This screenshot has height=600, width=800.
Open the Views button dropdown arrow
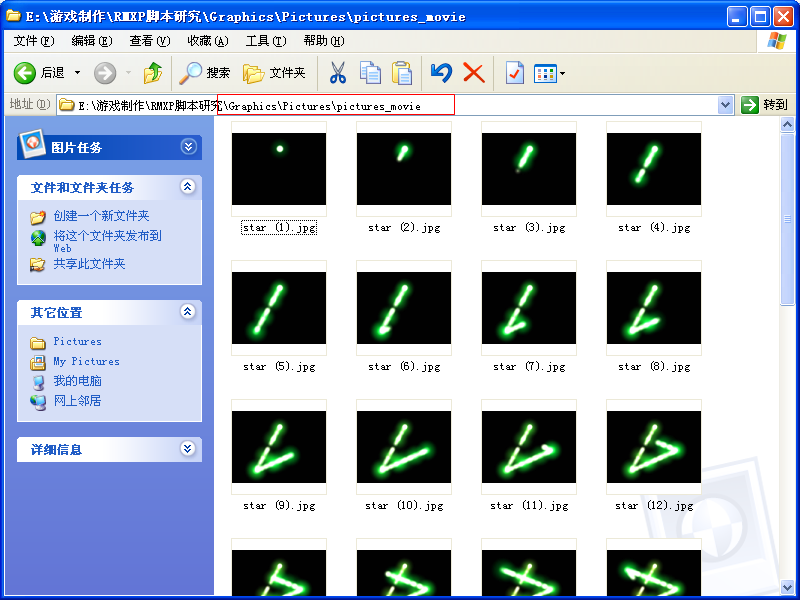(x=562, y=74)
